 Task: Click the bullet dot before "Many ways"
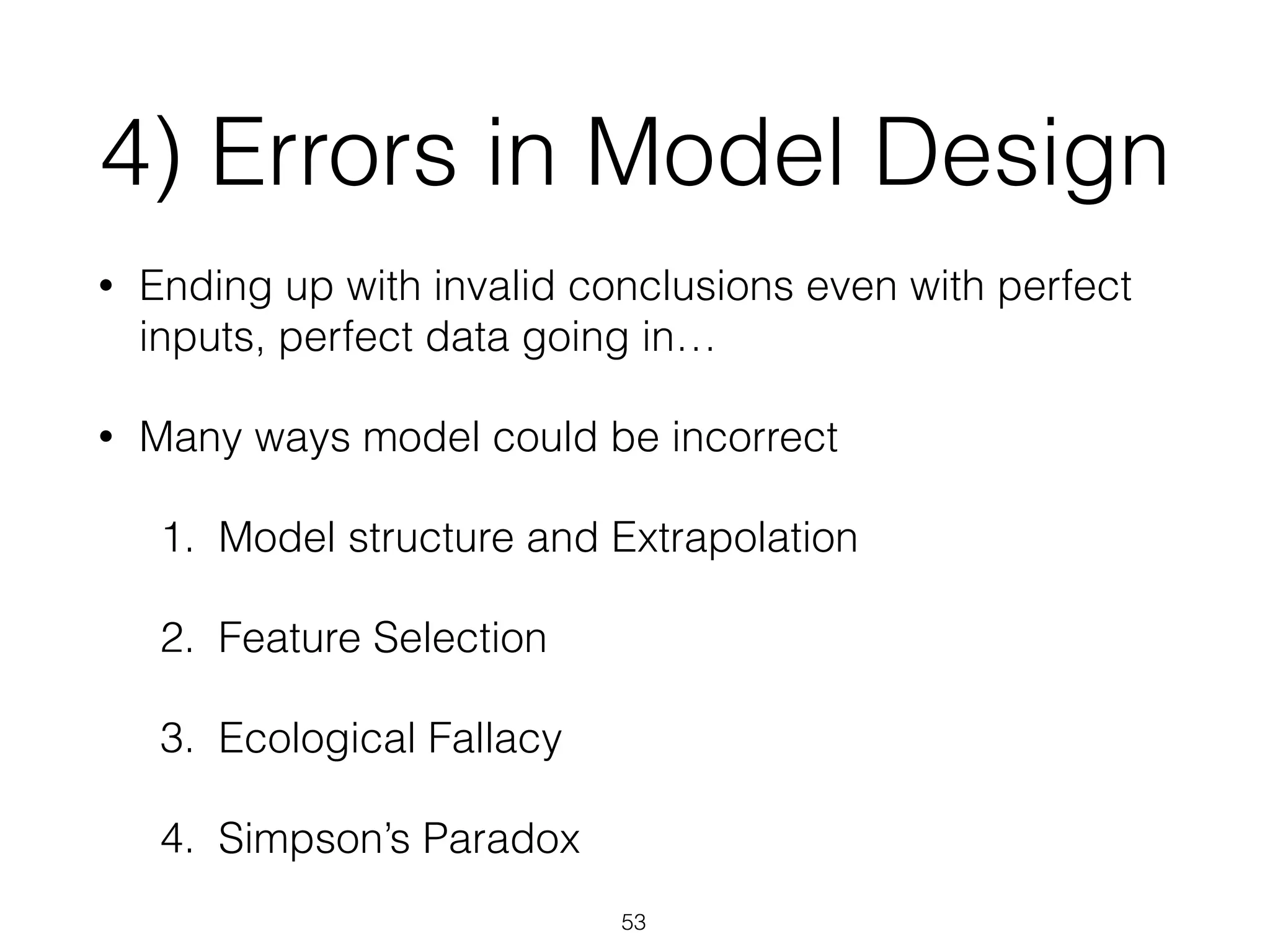click(106, 438)
